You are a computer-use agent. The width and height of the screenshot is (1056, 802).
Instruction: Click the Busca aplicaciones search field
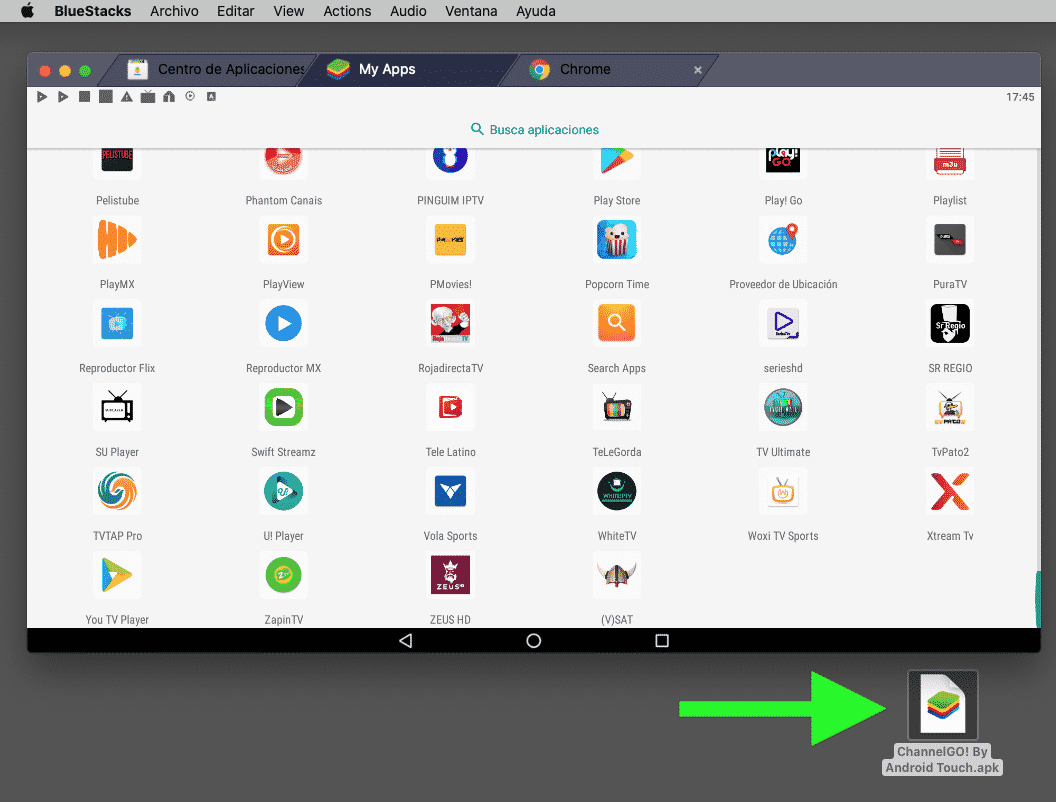click(x=533, y=129)
